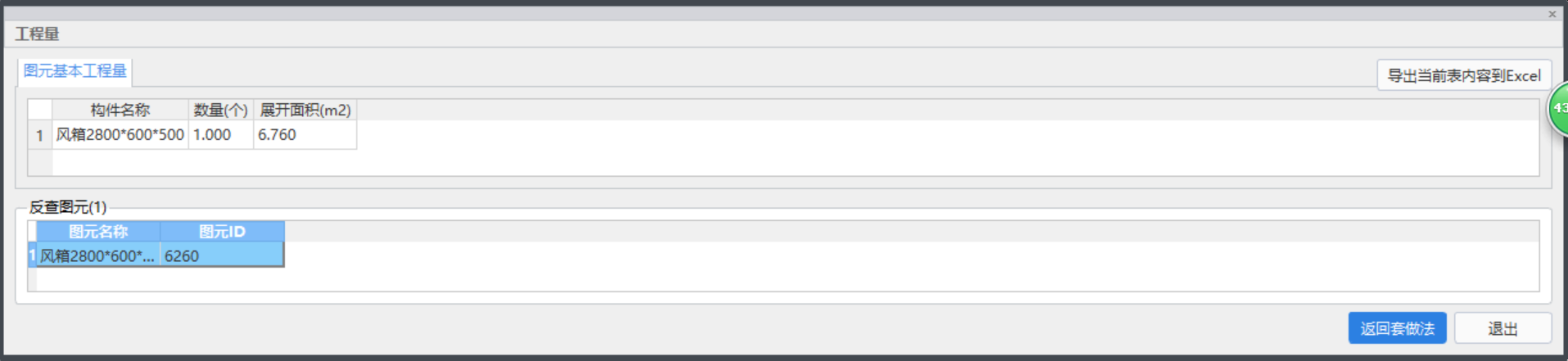
Task: Select row number 1 in quantity table
Action: [x=40, y=135]
